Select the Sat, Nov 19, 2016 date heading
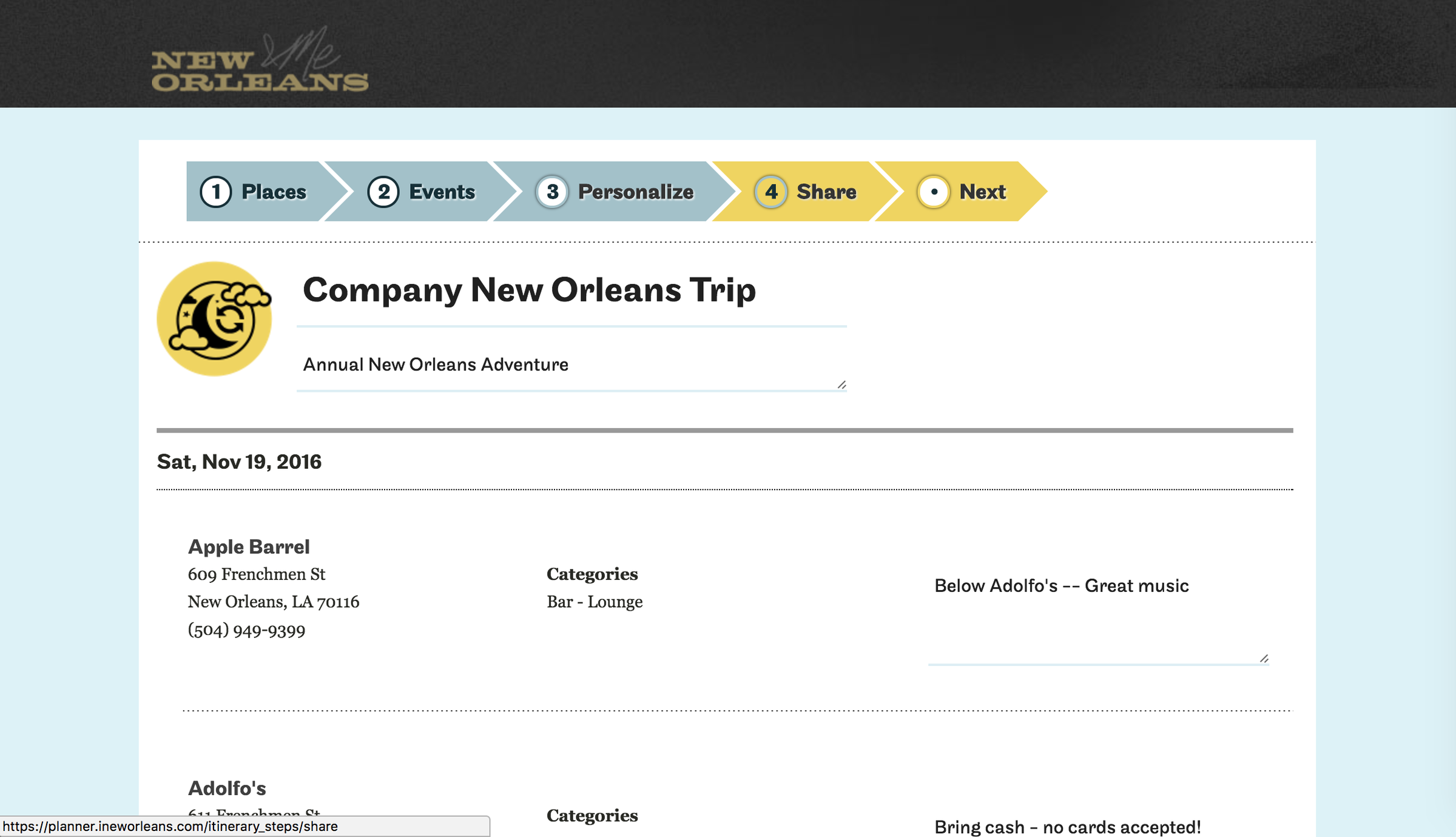Viewport: 1456px width, 837px height. click(239, 462)
